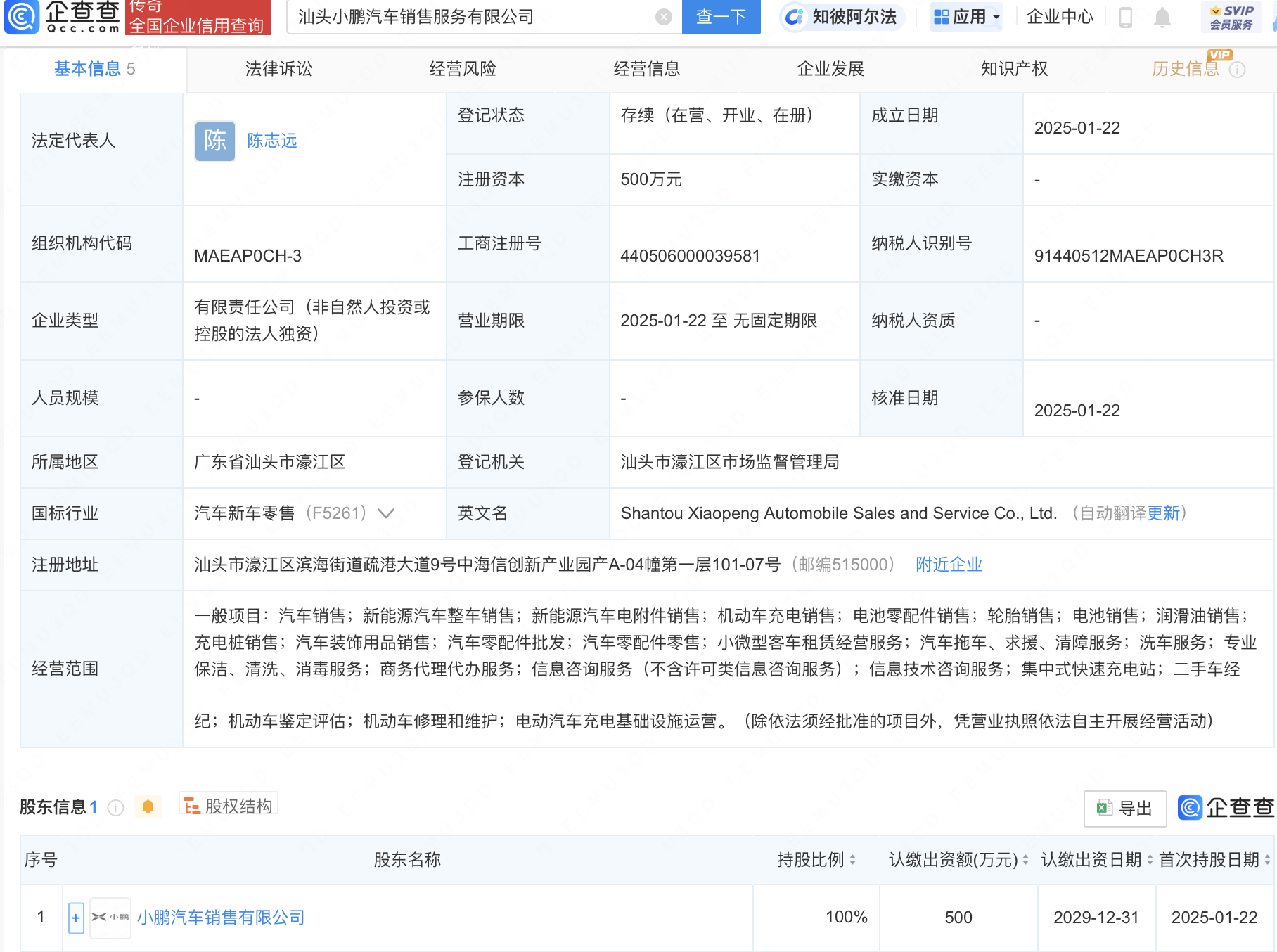This screenshot has height=952, width=1277.
Task: Open the 历史信息 VIP tab
Action: coord(1185,69)
